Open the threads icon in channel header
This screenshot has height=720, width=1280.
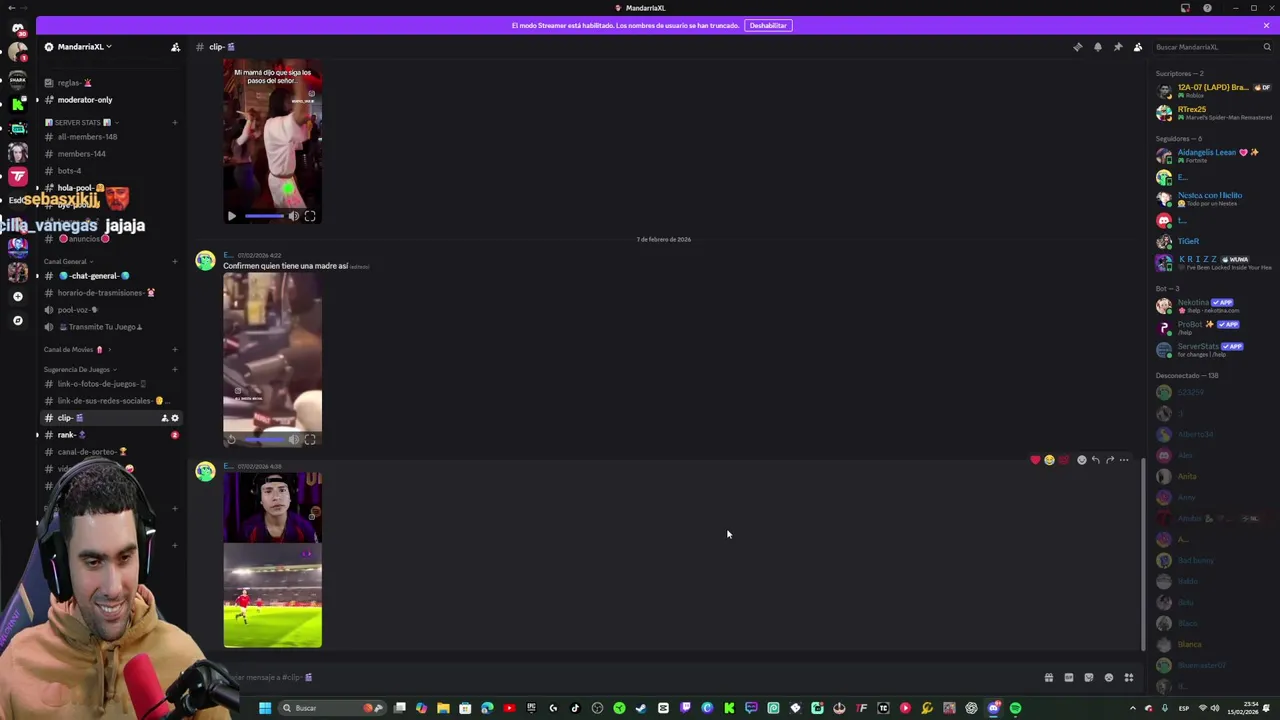(1077, 47)
